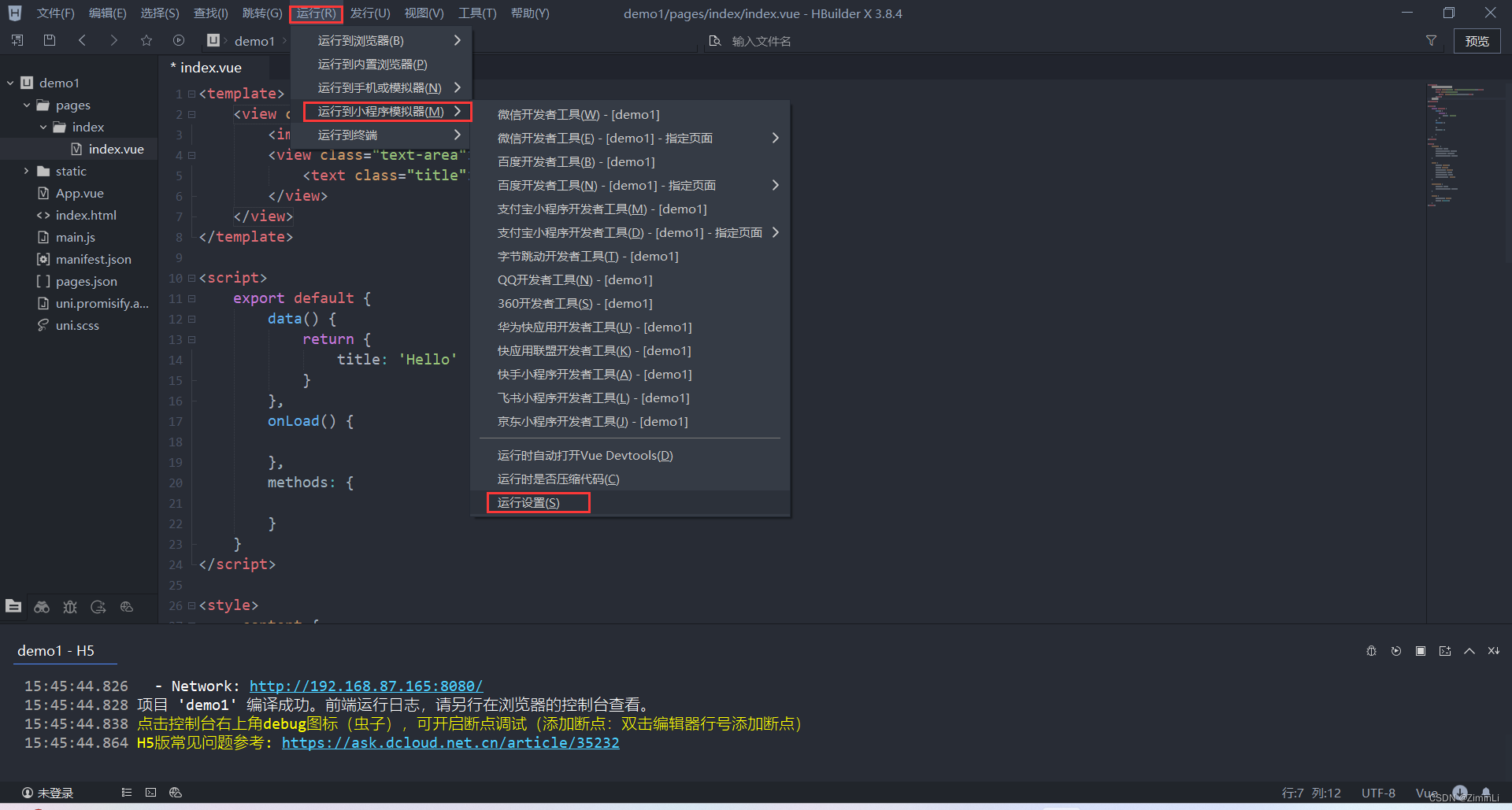This screenshot has height=810, width=1512.
Task: Open the ask.dcloud.net.cn article link
Action: [x=450, y=742]
